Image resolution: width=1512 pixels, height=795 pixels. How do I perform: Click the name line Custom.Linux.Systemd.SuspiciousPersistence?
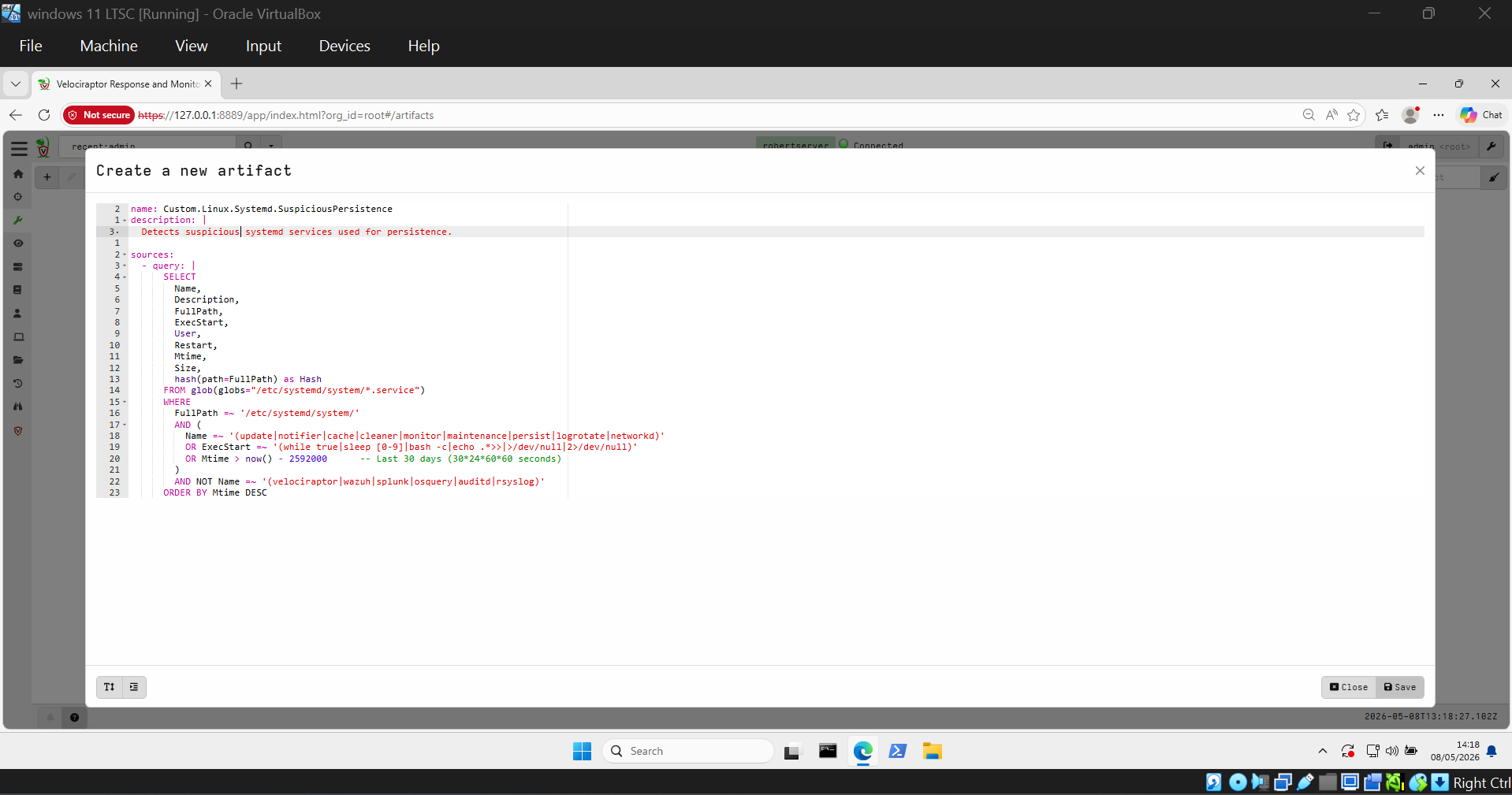[262, 209]
